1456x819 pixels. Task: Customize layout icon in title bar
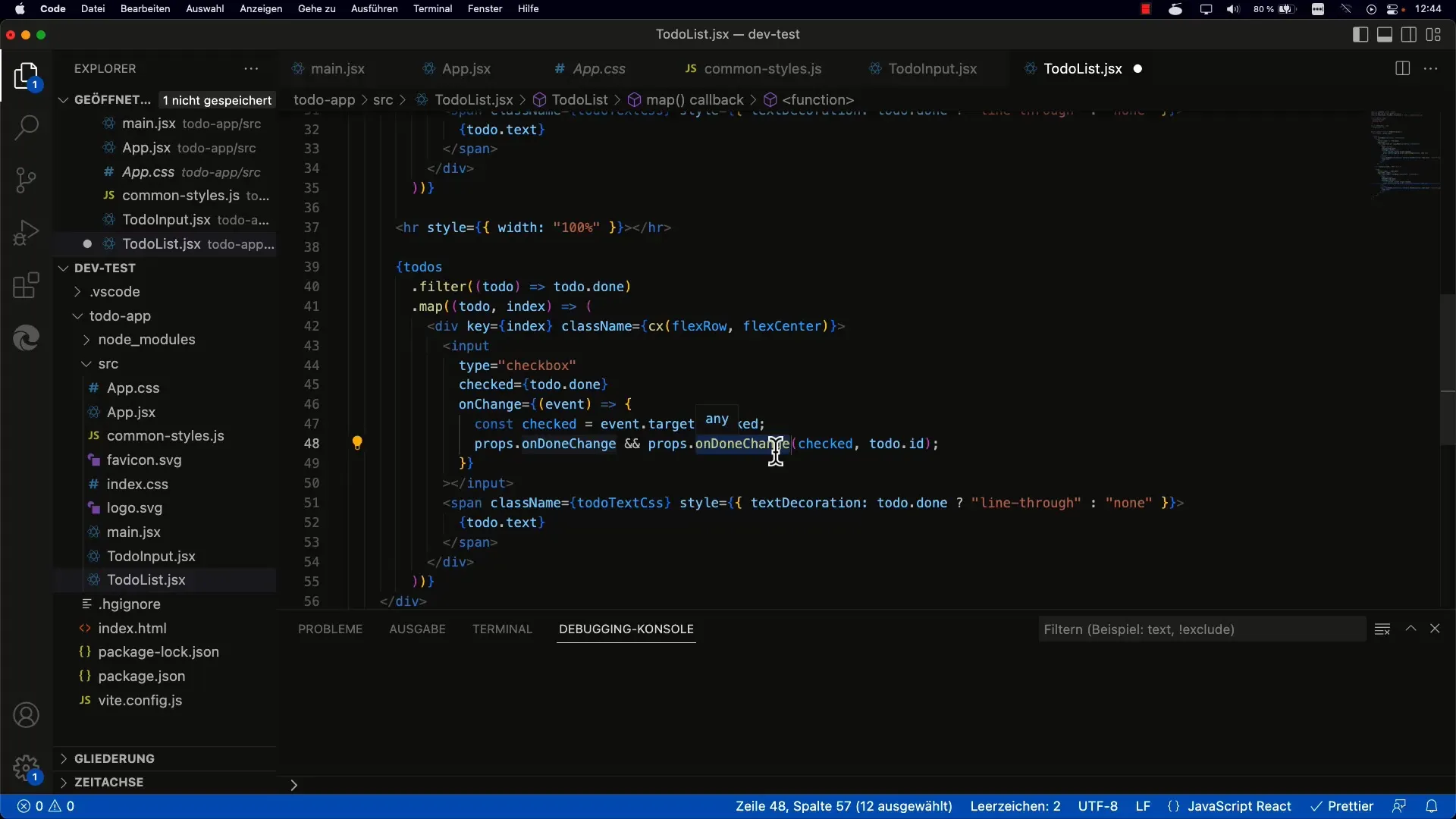1433,34
